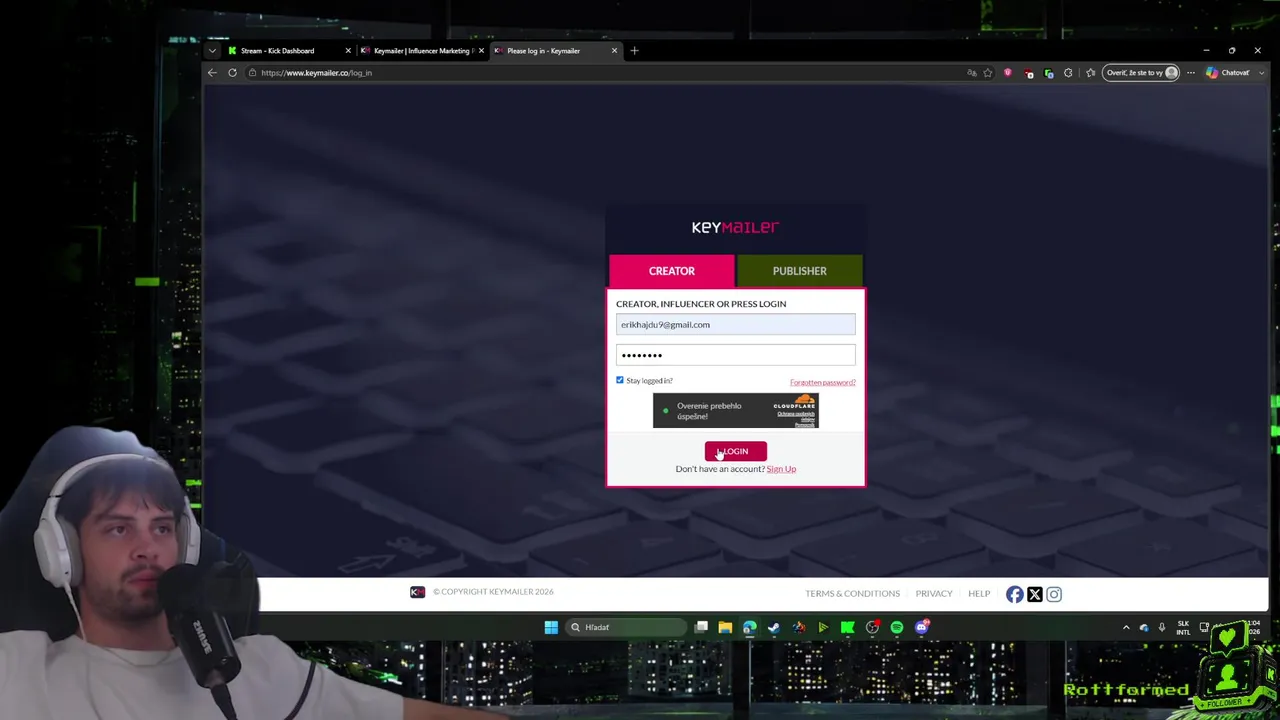This screenshot has height=720, width=1280.
Task: Open Steam from the taskbar
Action: point(774,628)
